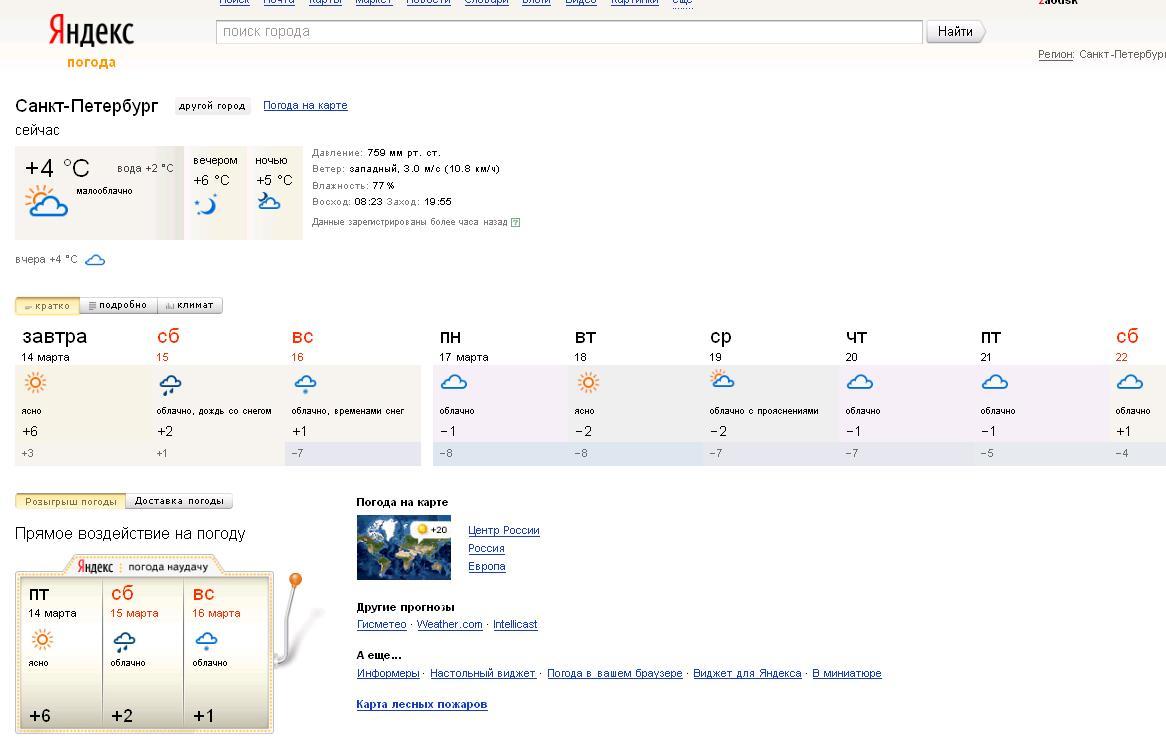Click the help question mark icon
This screenshot has width=1166, height=750.
point(515,222)
